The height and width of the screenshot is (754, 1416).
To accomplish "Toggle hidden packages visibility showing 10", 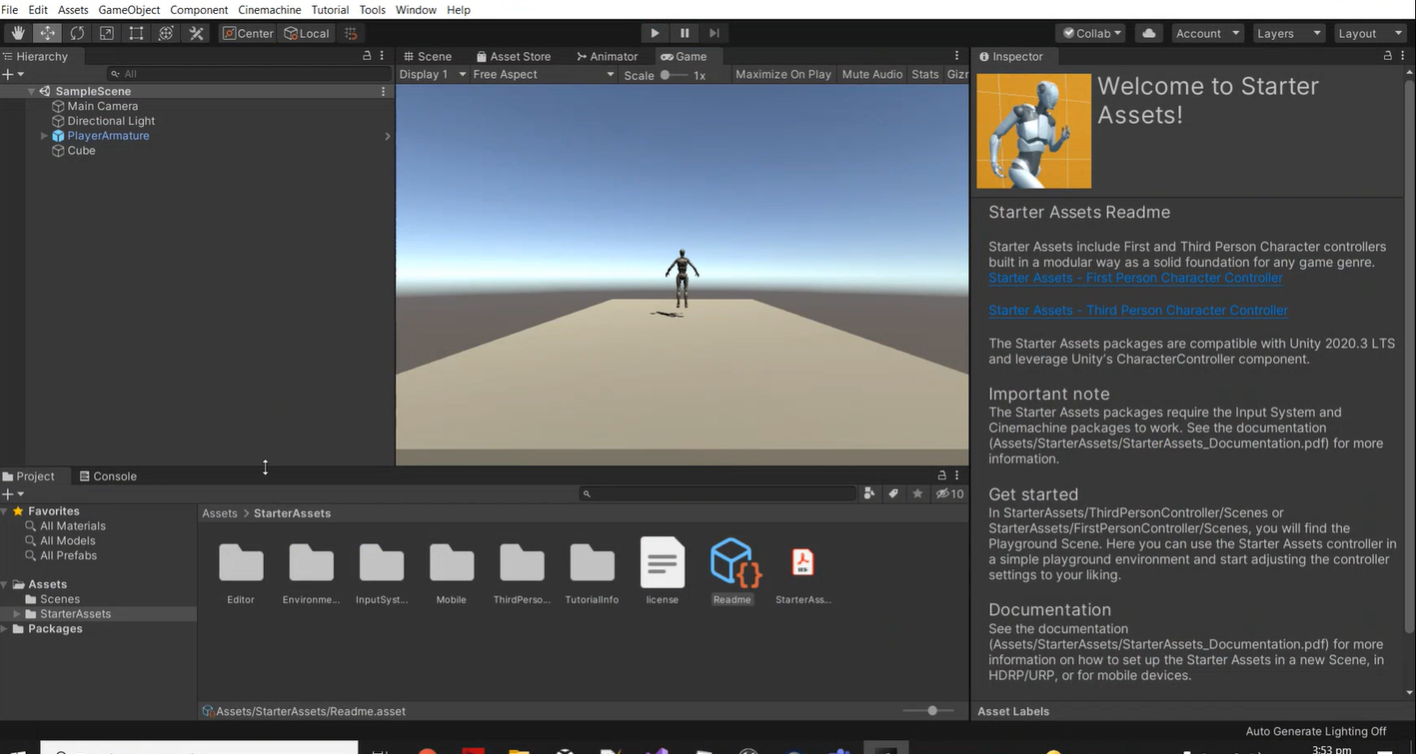I will point(949,493).
